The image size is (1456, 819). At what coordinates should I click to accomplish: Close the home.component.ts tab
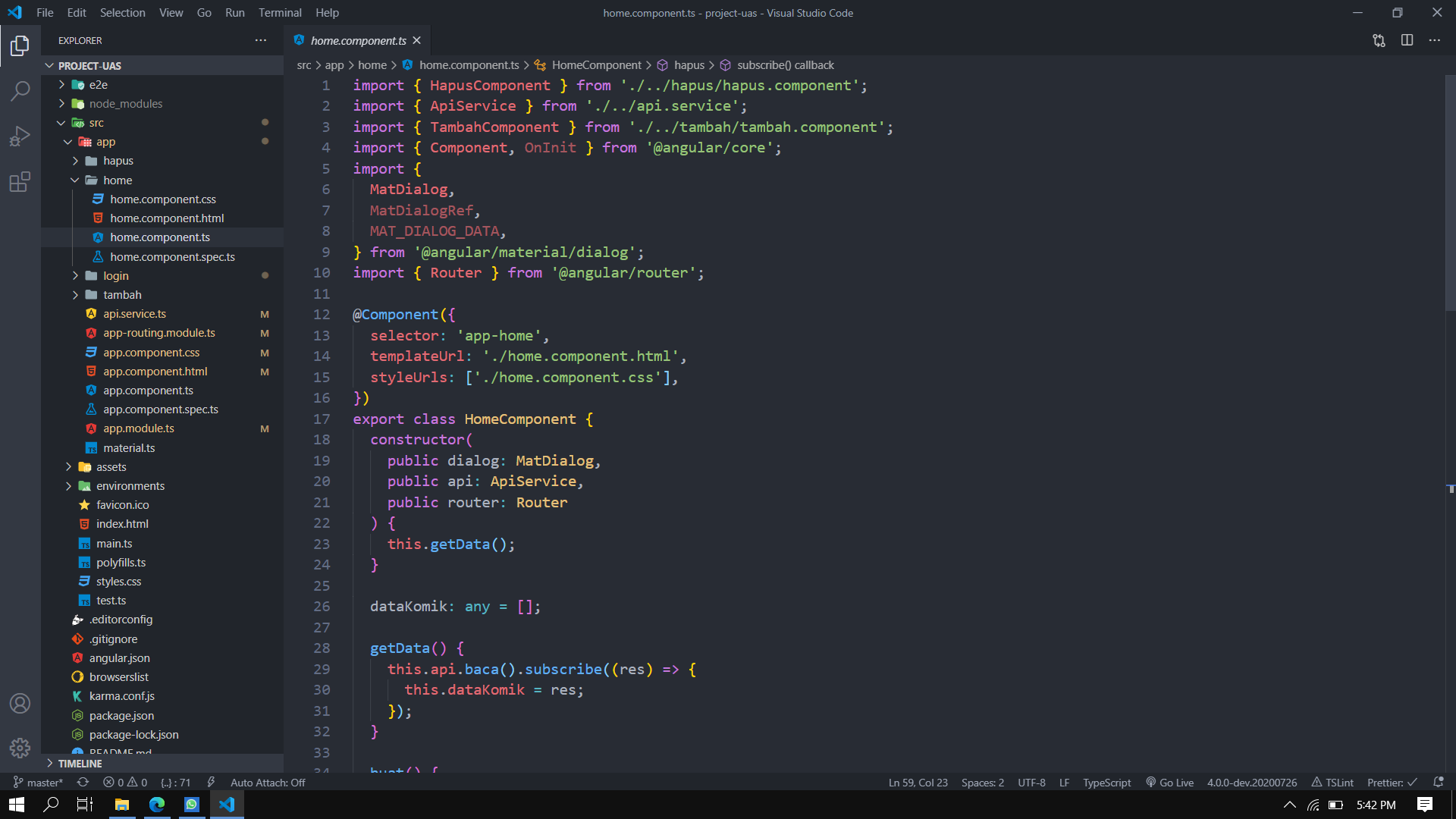(417, 41)
